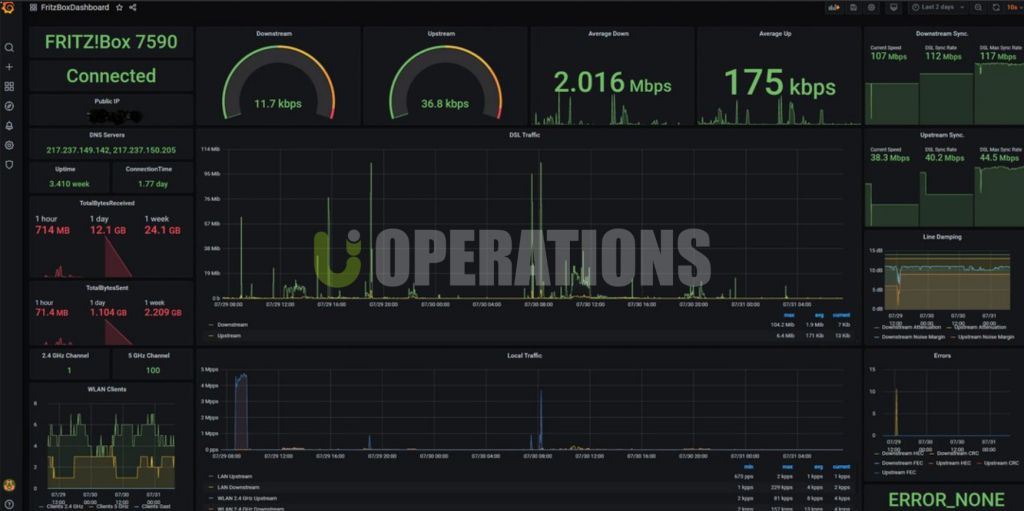This screenshot has width=1024, height=511.
Task: Click the 12.1 GB one-day received value
Action: 108,230
